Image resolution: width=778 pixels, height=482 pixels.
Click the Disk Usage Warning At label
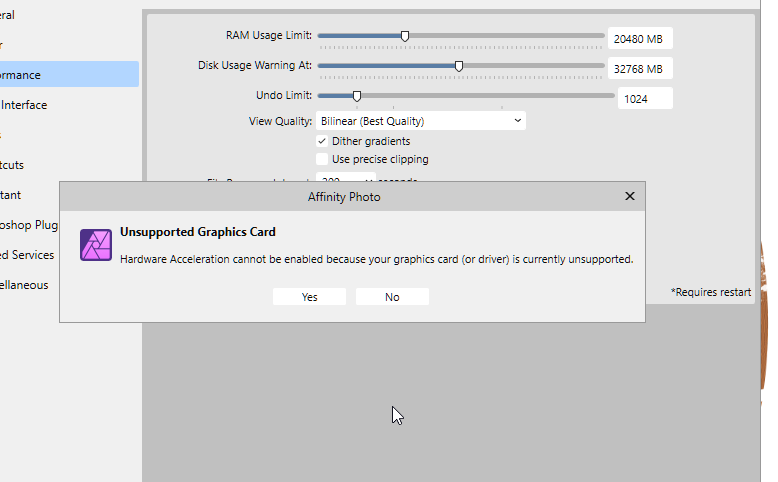(x=255, y=65)
